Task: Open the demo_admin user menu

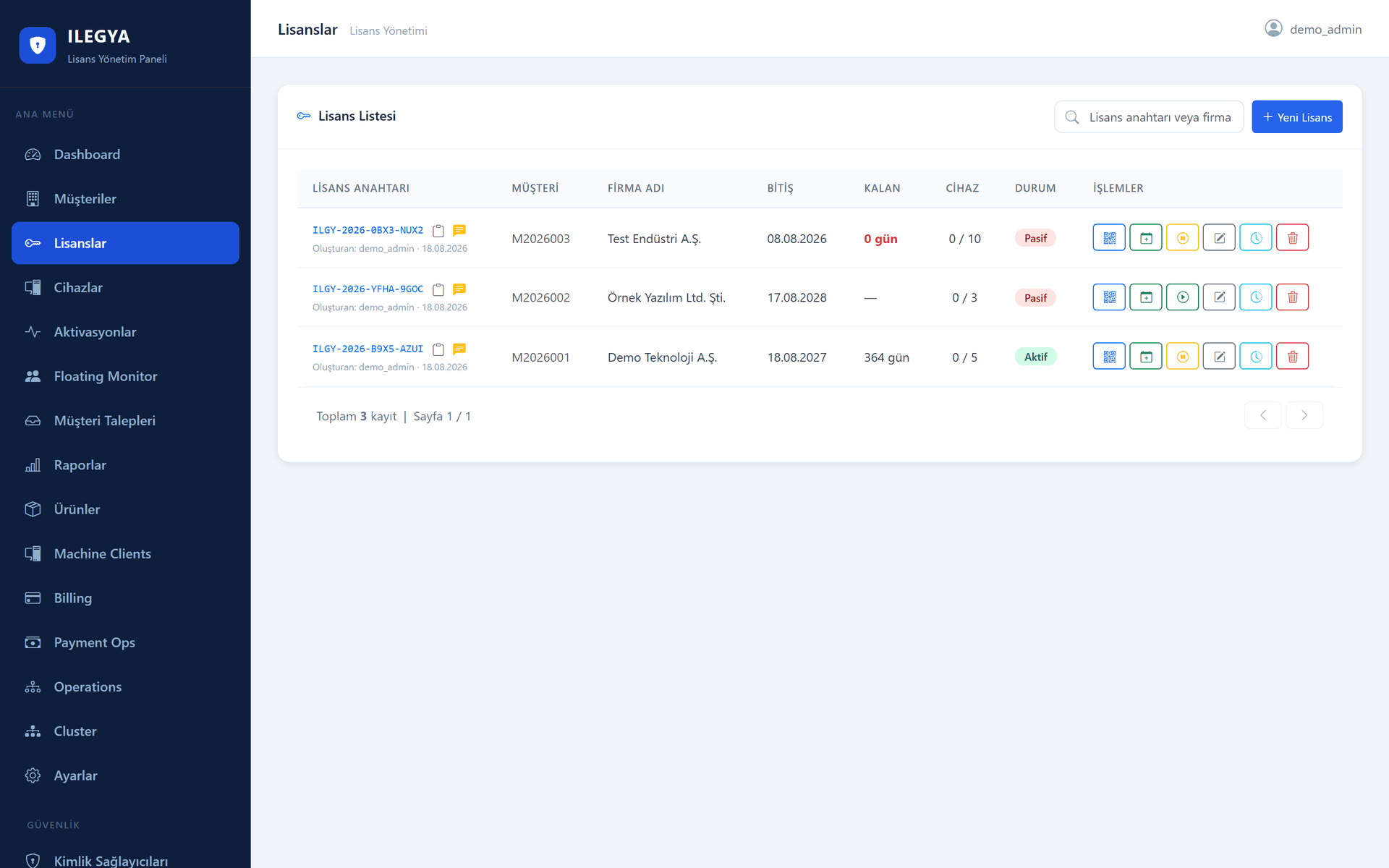Action: click(1313, 29)
